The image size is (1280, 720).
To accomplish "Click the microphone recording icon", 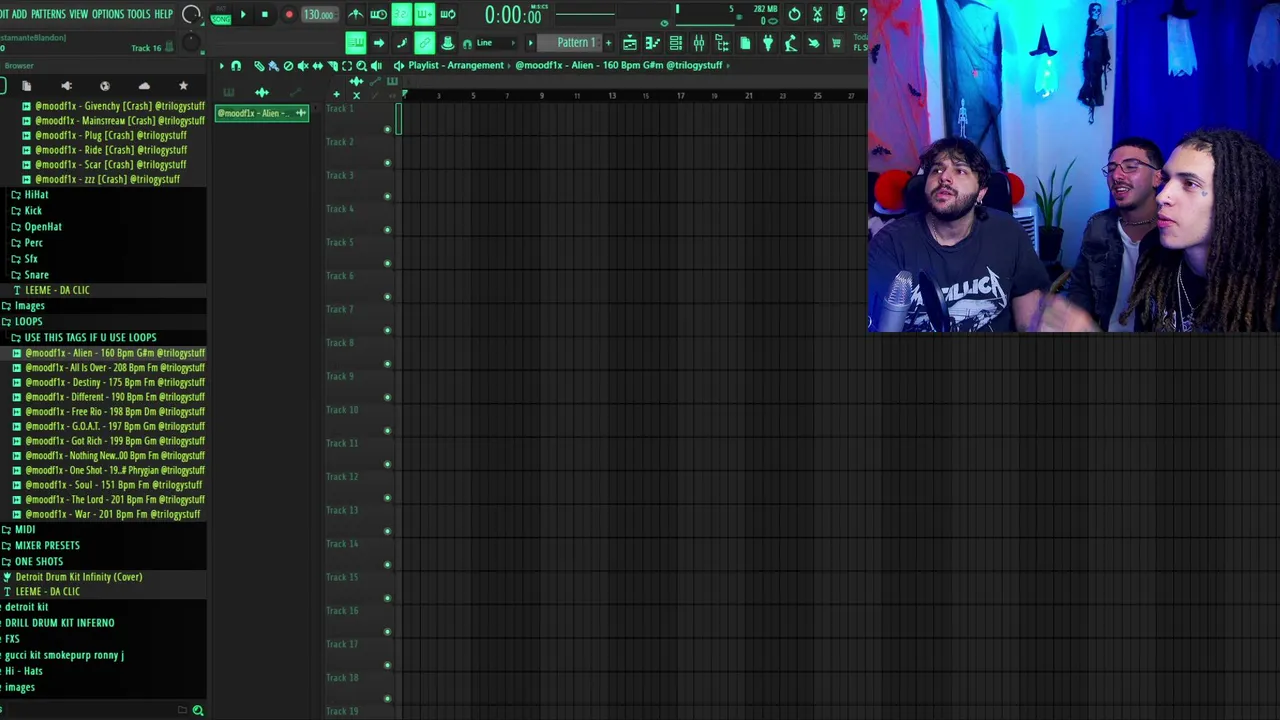I will coord(840,15).
